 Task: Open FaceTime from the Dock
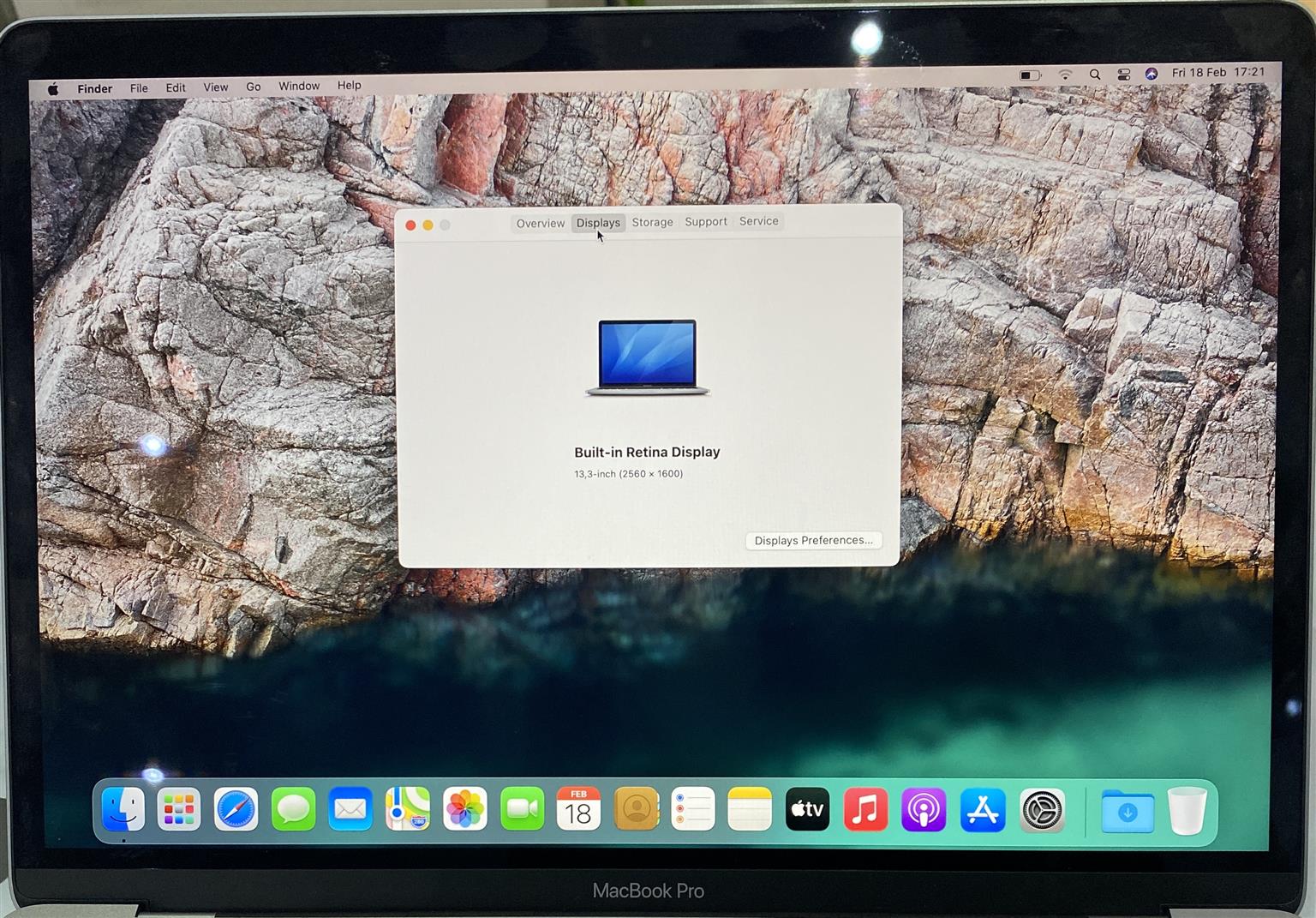point(522,809)
